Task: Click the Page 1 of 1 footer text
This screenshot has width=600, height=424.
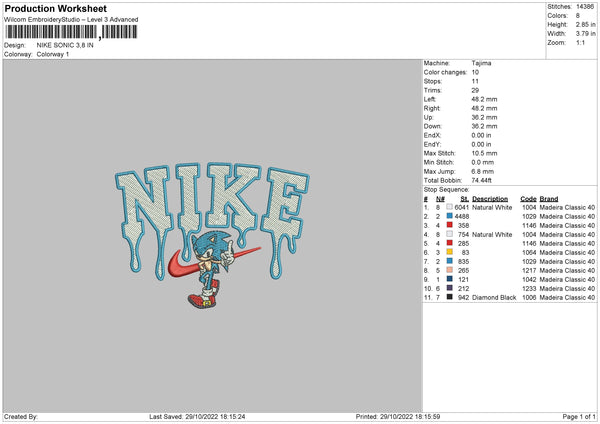Action: (x=579, y=417)
